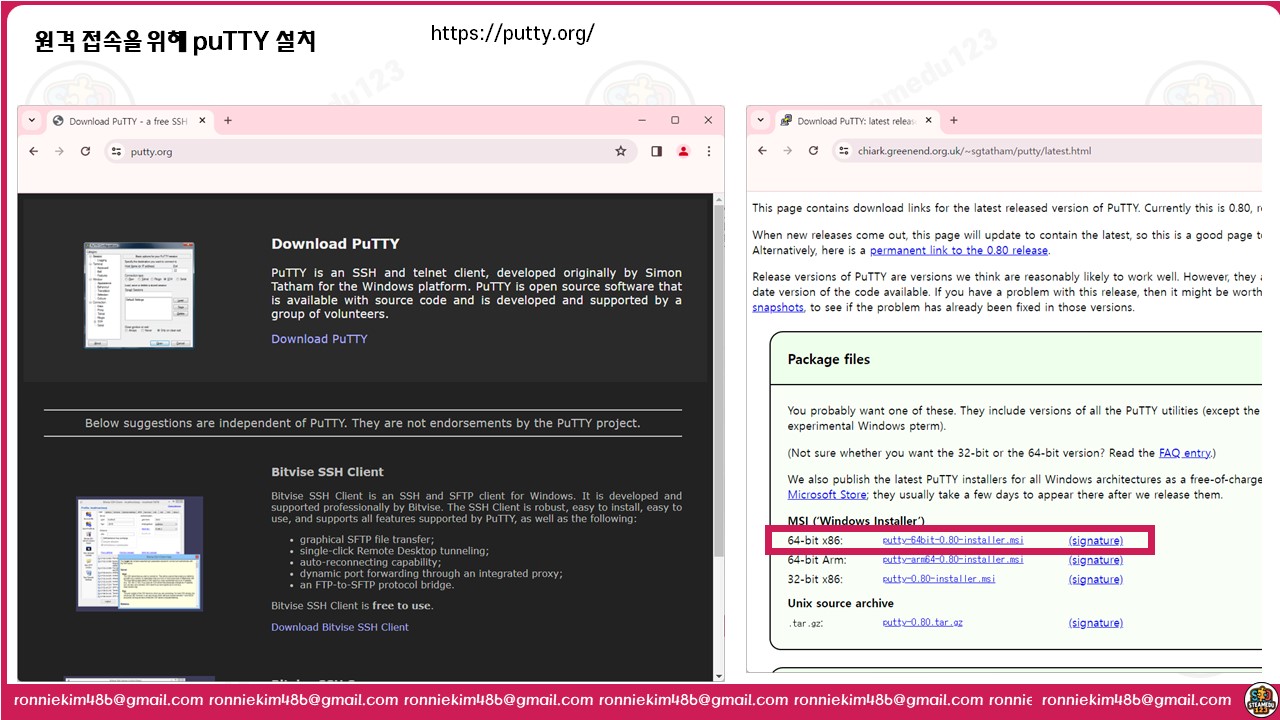Close the 'Download PuTTY: latest release' tab
Viewport: 1280px width, 720px height.
[x=929, y=121]
